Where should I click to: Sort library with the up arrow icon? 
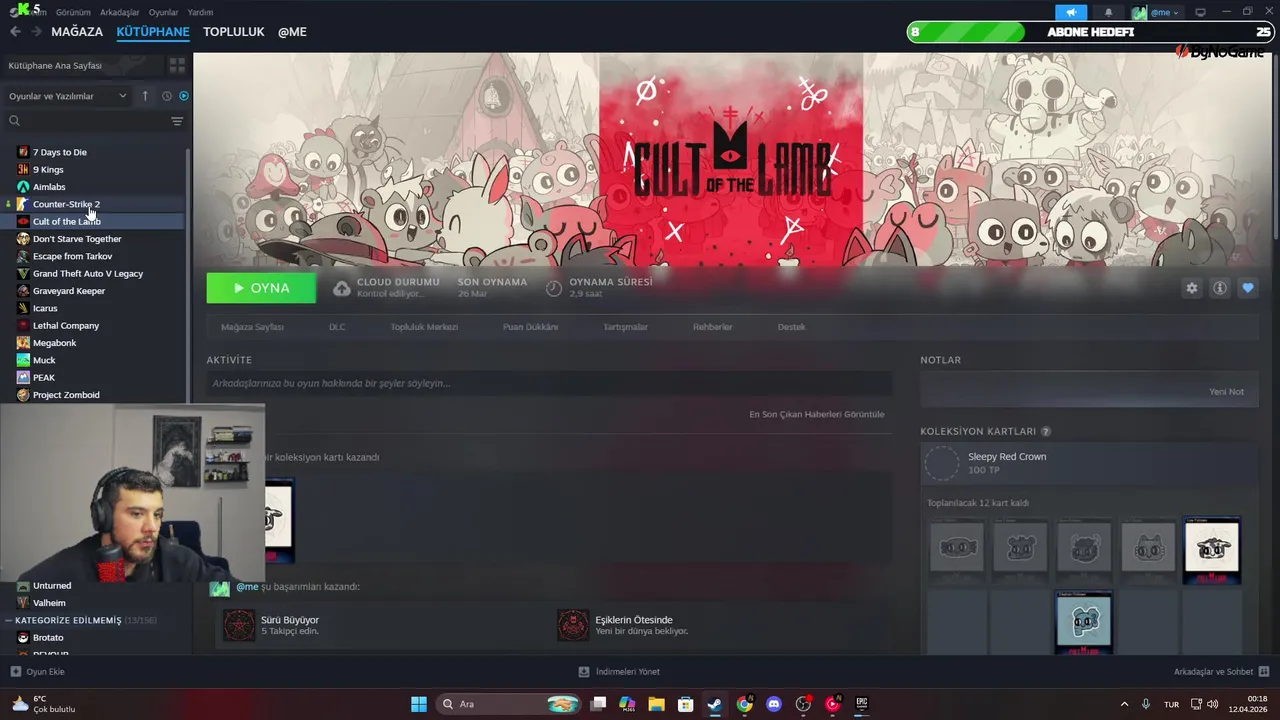click(x=145, y=96)
